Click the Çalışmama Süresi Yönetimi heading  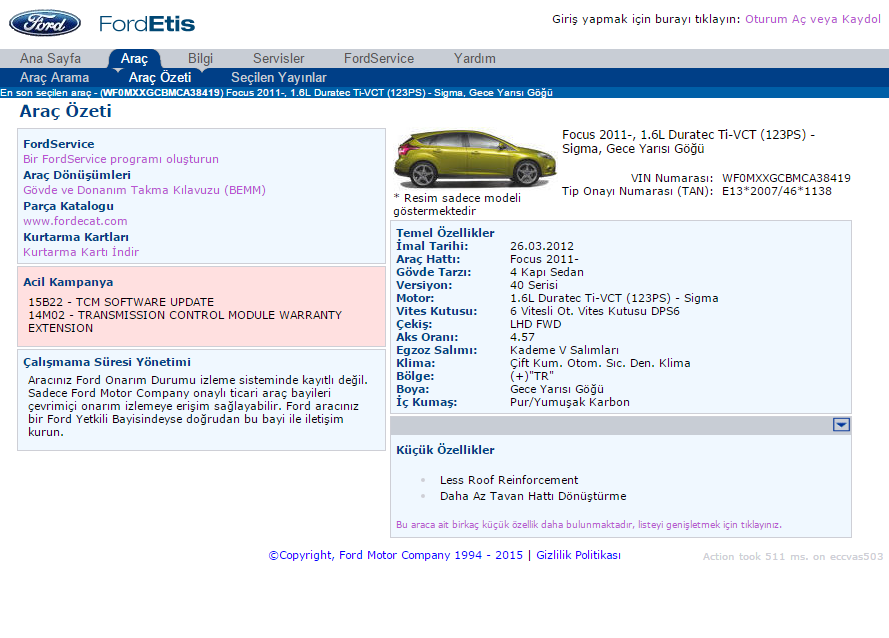[x=107, y=362]
